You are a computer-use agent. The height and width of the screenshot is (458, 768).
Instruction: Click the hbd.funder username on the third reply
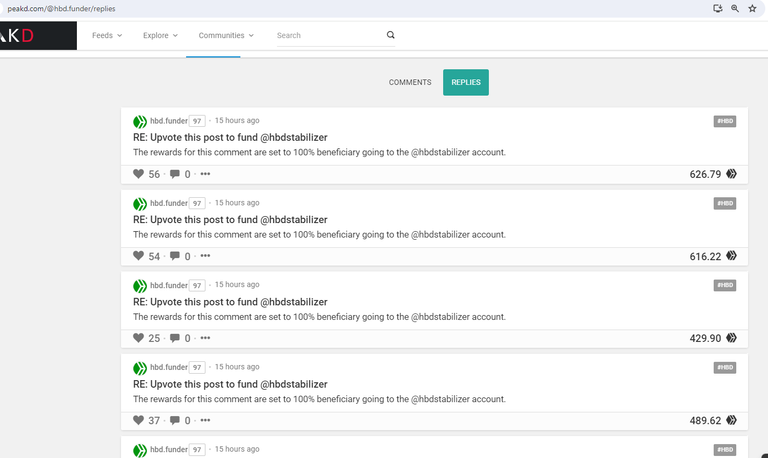[x=168, y=285]
